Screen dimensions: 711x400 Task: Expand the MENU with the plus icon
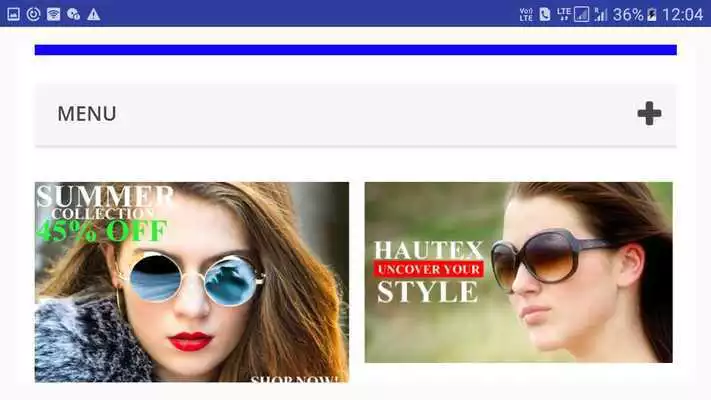(x=649, y=113)
